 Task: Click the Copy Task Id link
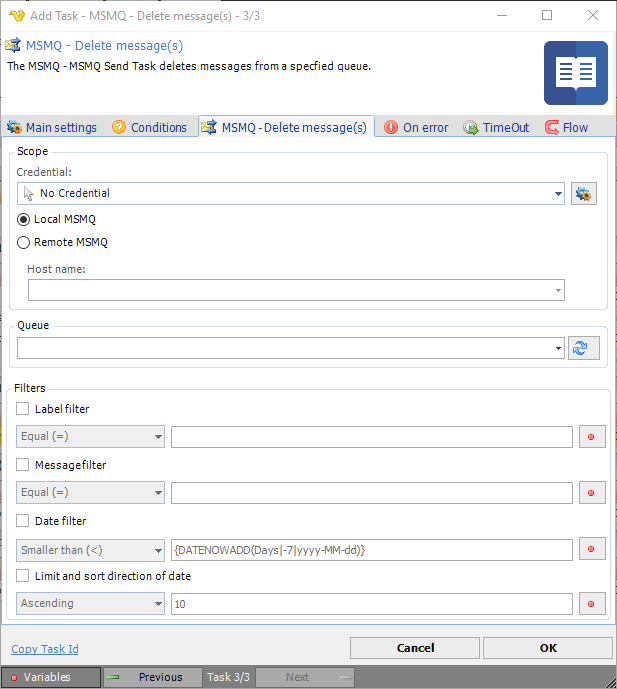[x=44, y=649]
